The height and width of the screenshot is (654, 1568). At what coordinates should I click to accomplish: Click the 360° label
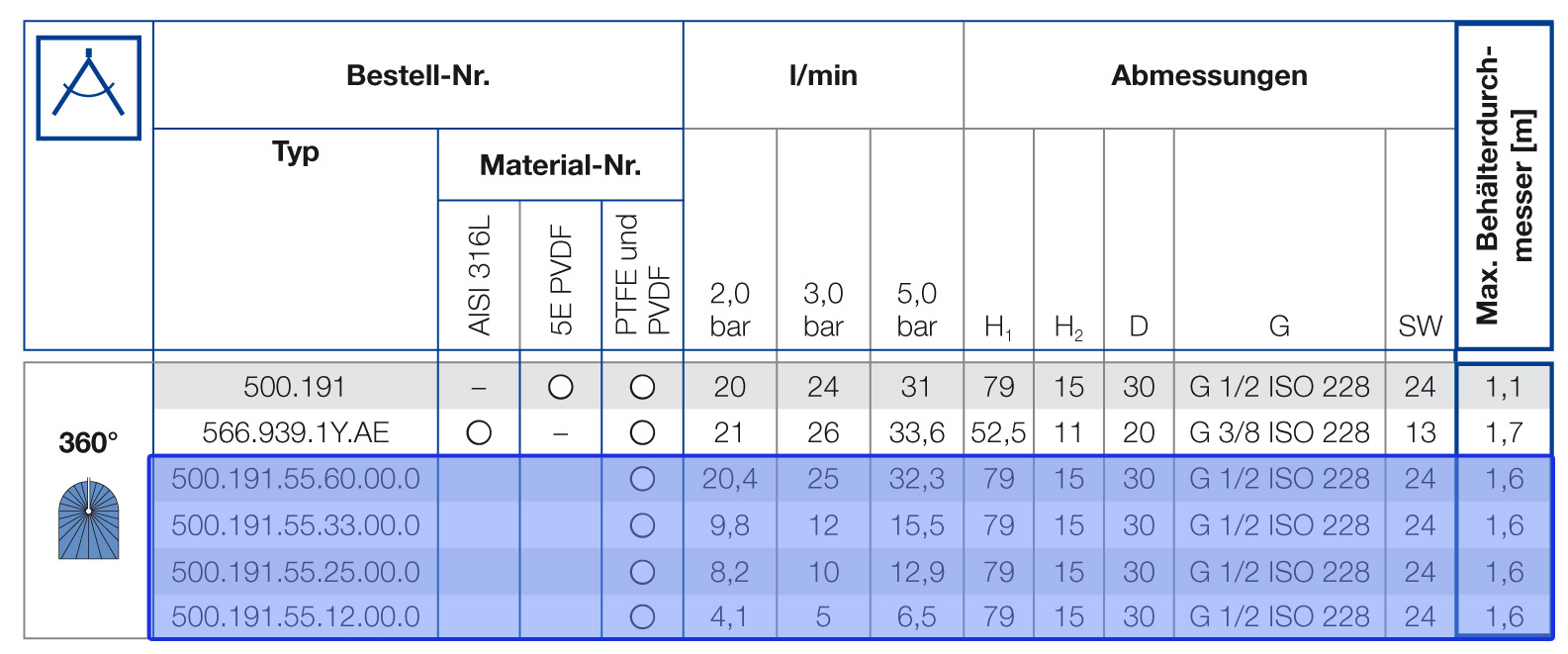88,442
